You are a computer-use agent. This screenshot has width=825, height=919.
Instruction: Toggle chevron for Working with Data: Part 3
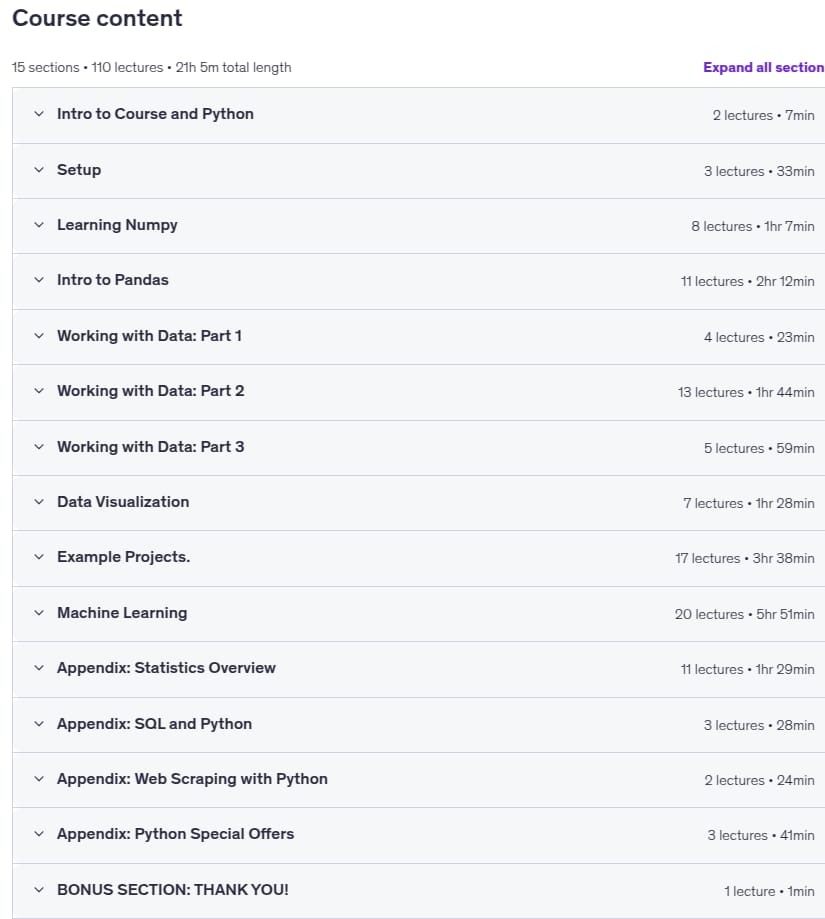click(x=39, y=447)
